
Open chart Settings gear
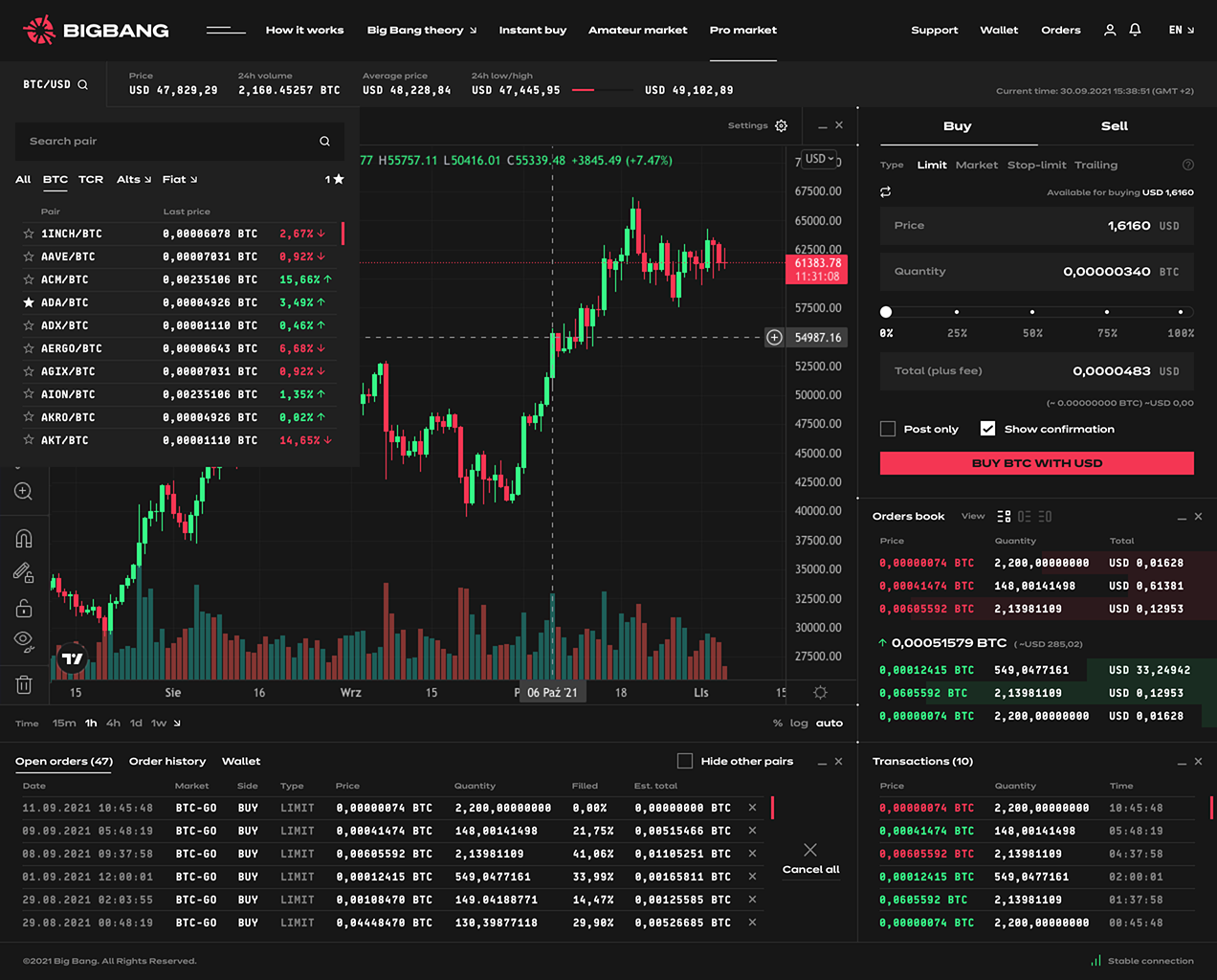pos(781,125)
